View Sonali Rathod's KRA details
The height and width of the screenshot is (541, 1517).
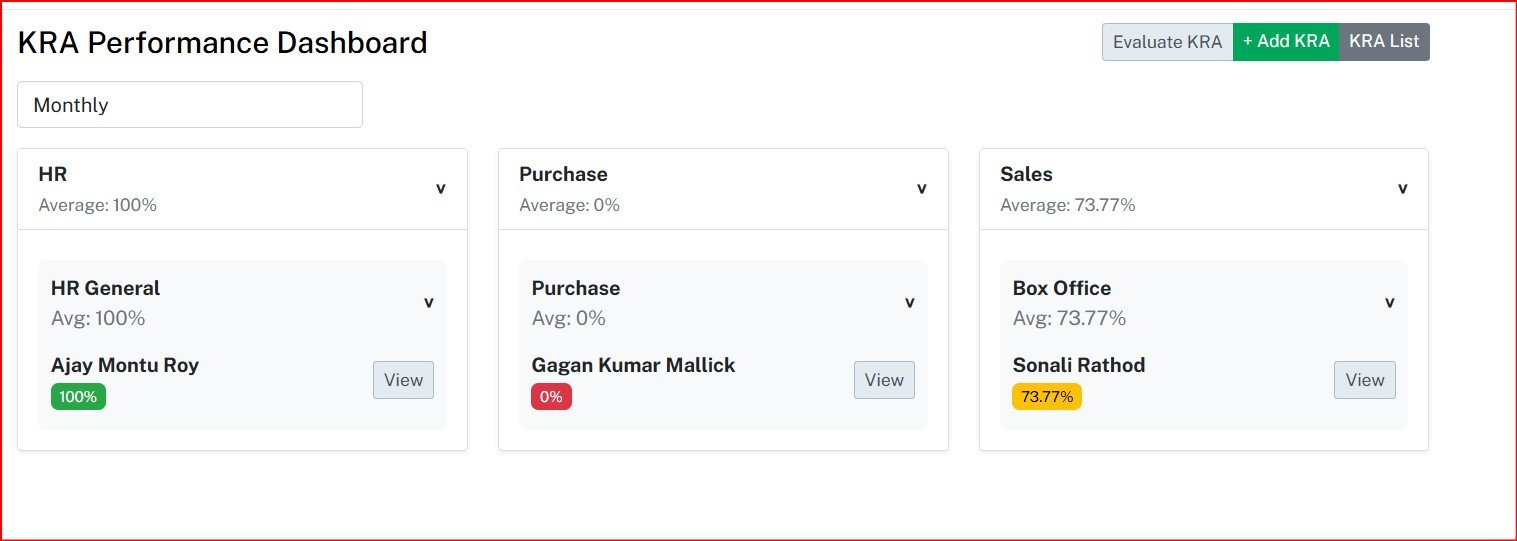[x=1364, y=380]
